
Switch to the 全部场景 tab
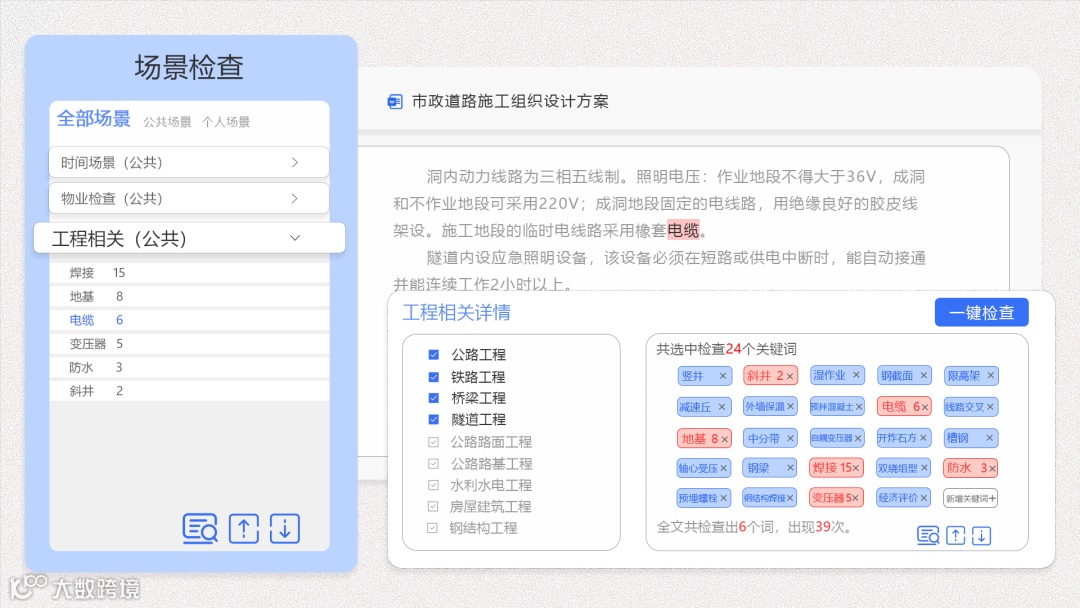point(94,119)
